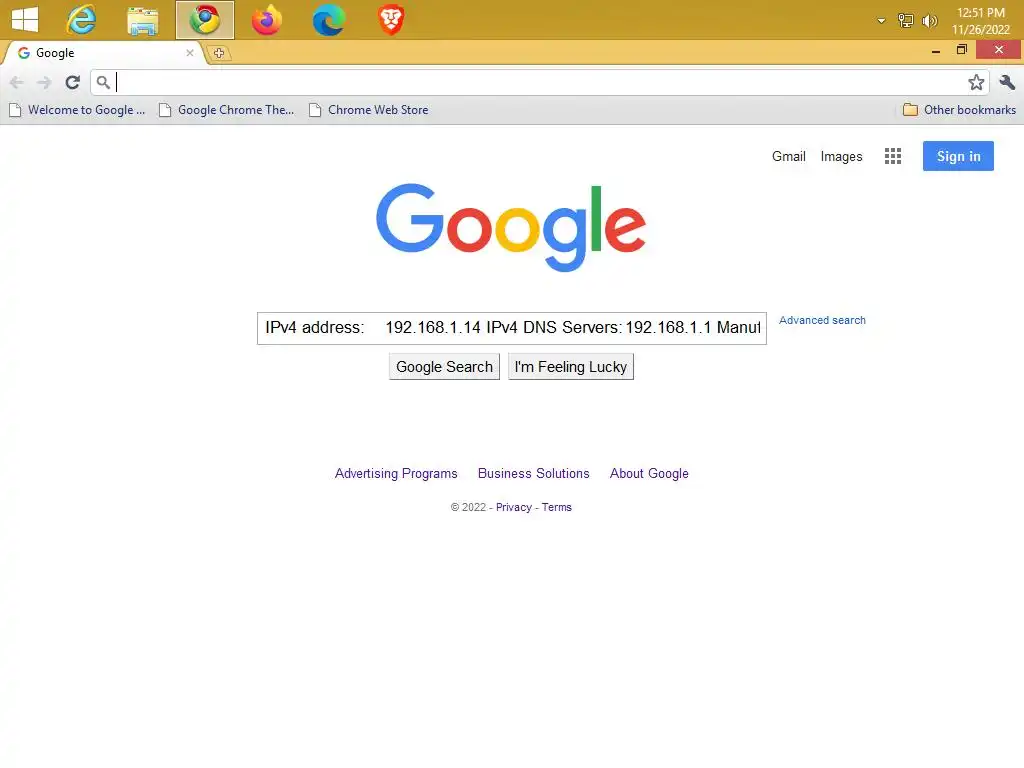Open the network tray icon
The image size is (1024, 768).
[905, 21]
